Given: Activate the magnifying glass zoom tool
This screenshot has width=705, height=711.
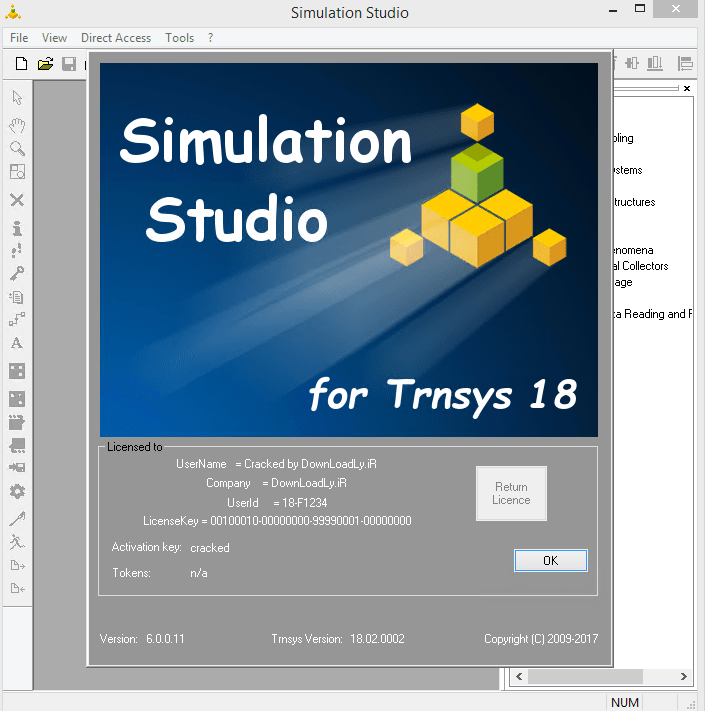Looking at the screenshot, I should [x=17, y=148].
